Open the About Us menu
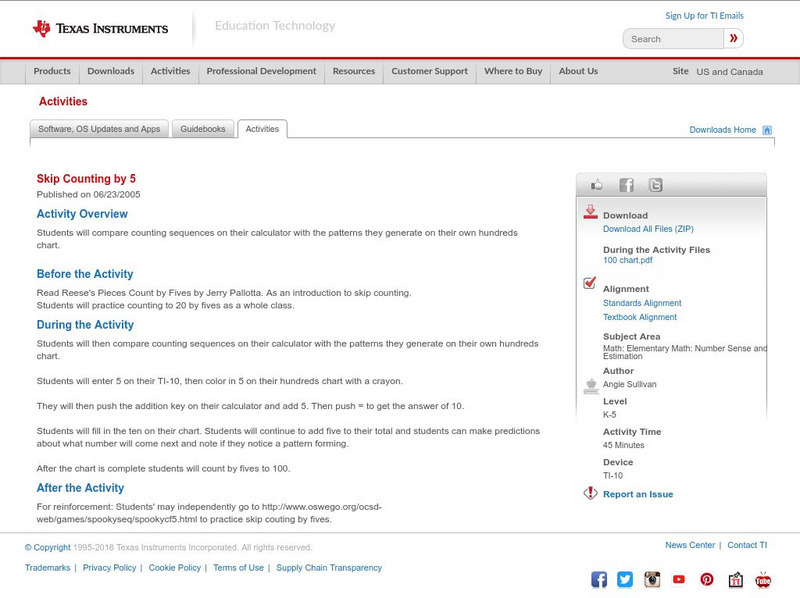Viewport: 800px width, 598px height. click(x=578, y=71)
